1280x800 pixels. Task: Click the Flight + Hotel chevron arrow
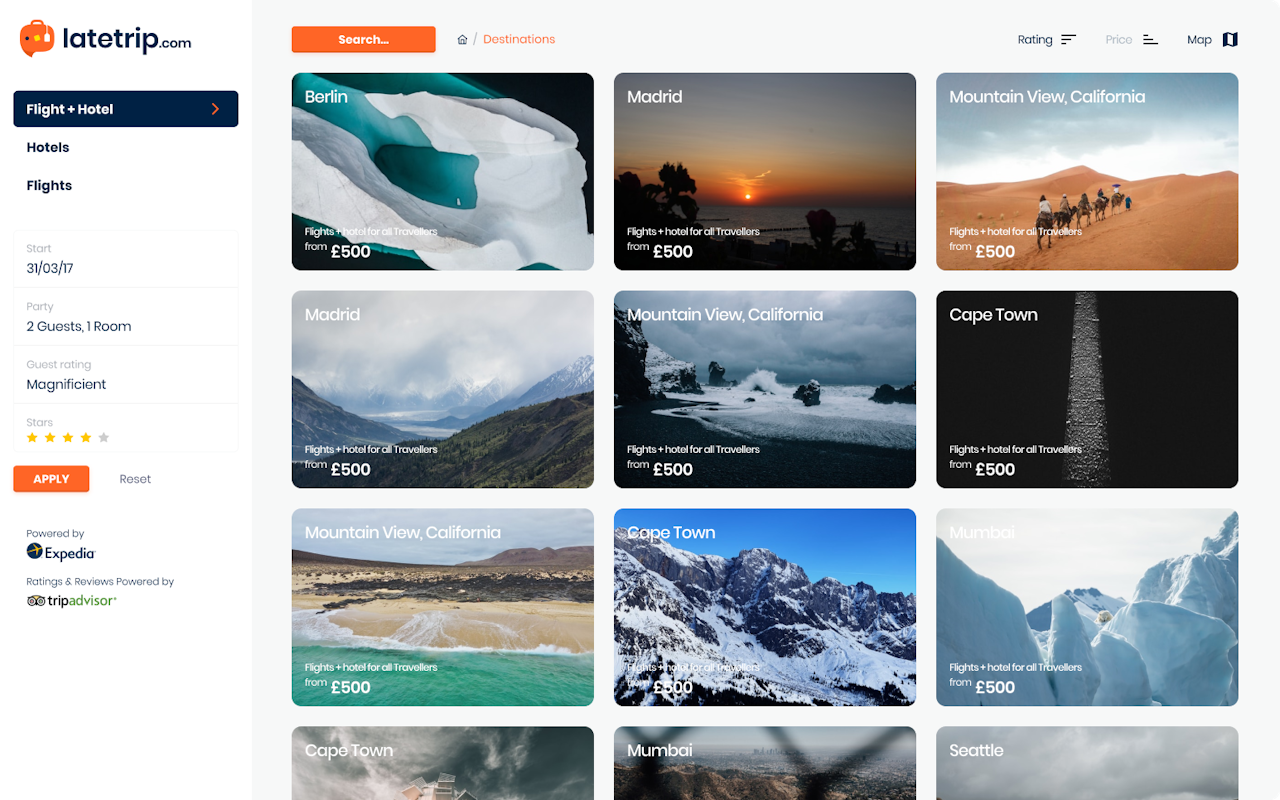215,109
